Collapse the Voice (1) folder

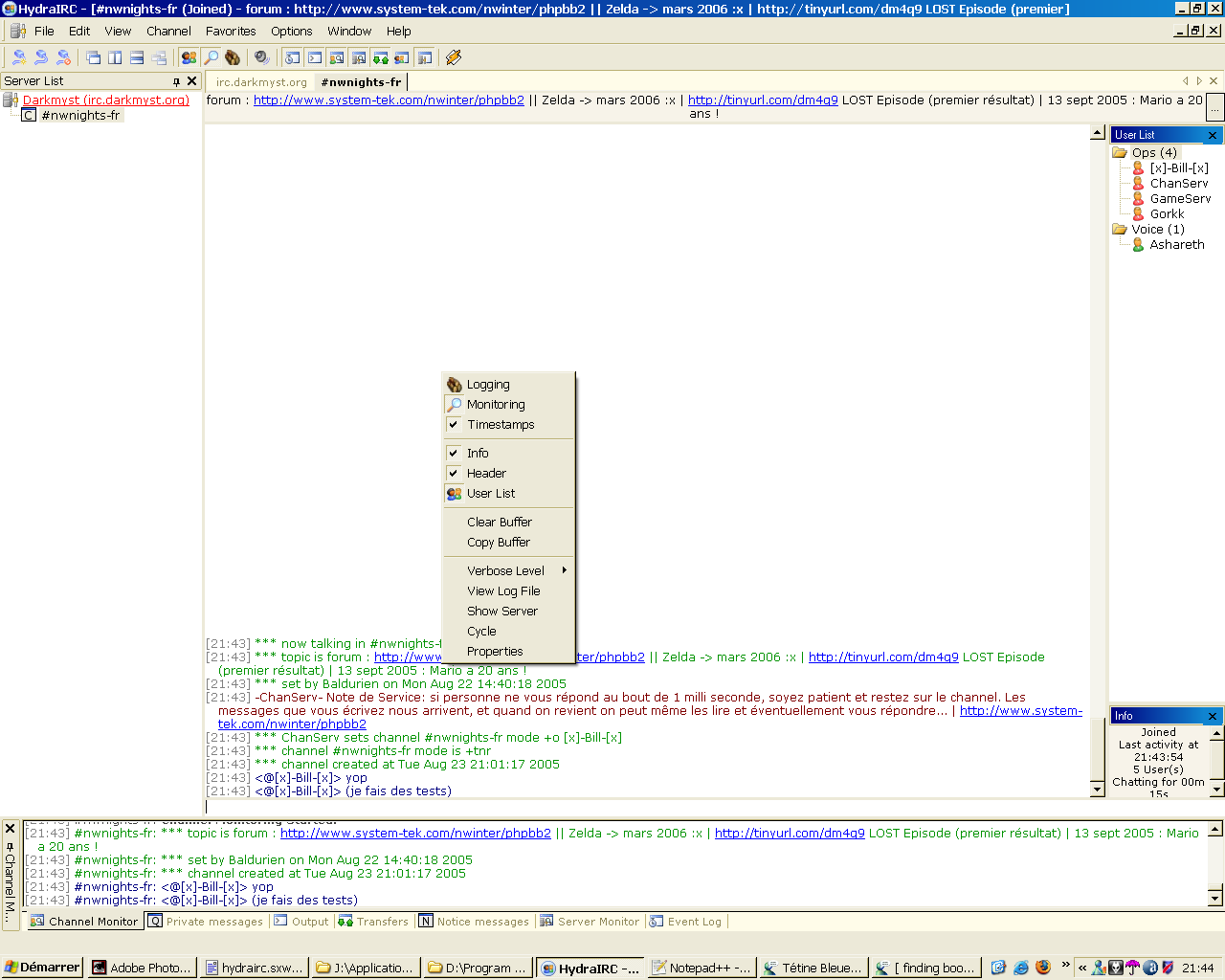(1120, 229)
